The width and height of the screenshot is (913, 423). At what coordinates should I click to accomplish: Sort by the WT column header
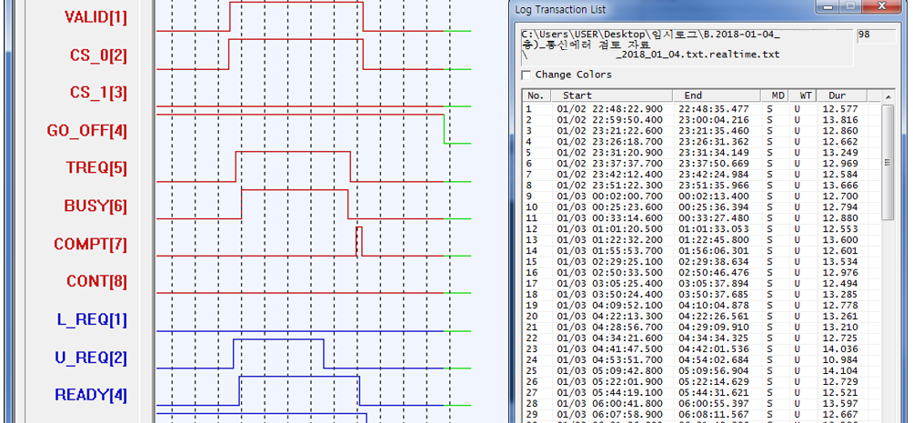[x=803, y=96]
